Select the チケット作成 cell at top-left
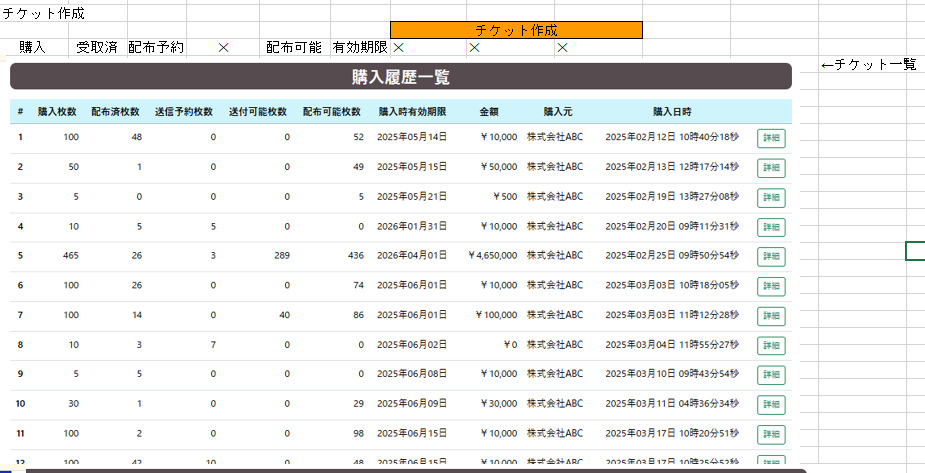The height and width of the screenshot is (473, 925). [x=44, y=13]
